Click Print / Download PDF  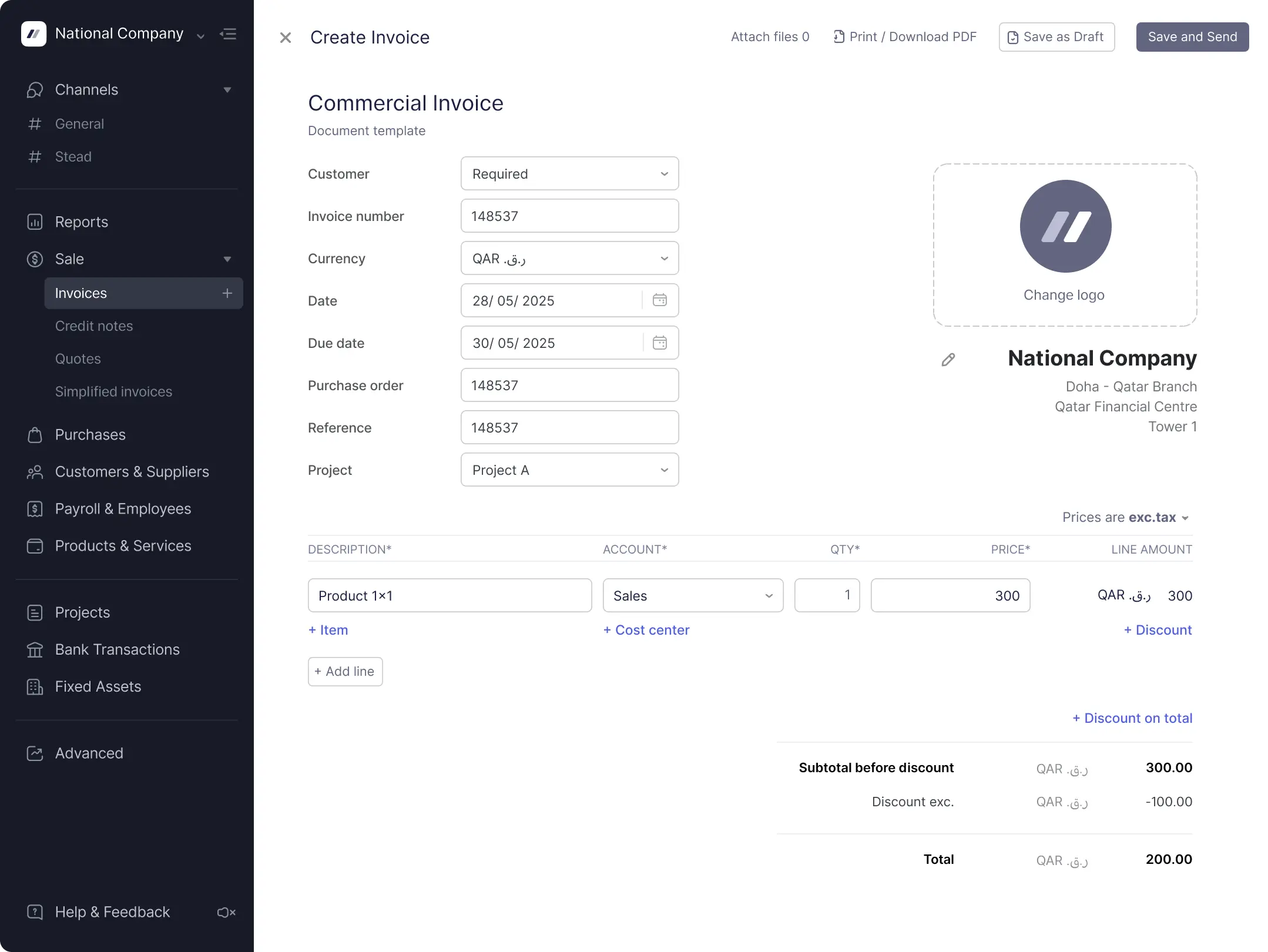(905, 37)
